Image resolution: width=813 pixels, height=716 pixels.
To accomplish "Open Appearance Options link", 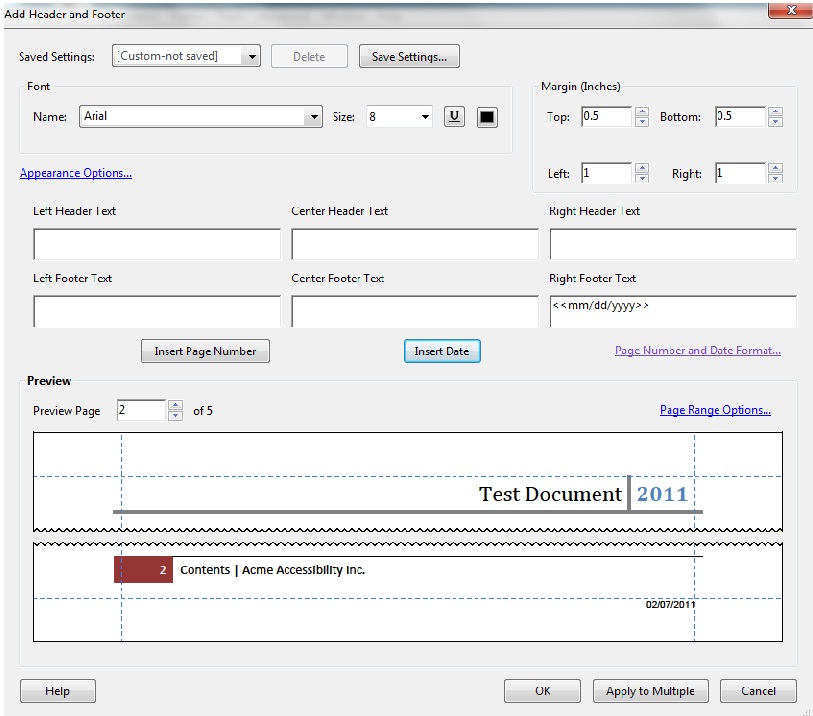I will click(76, 173).
